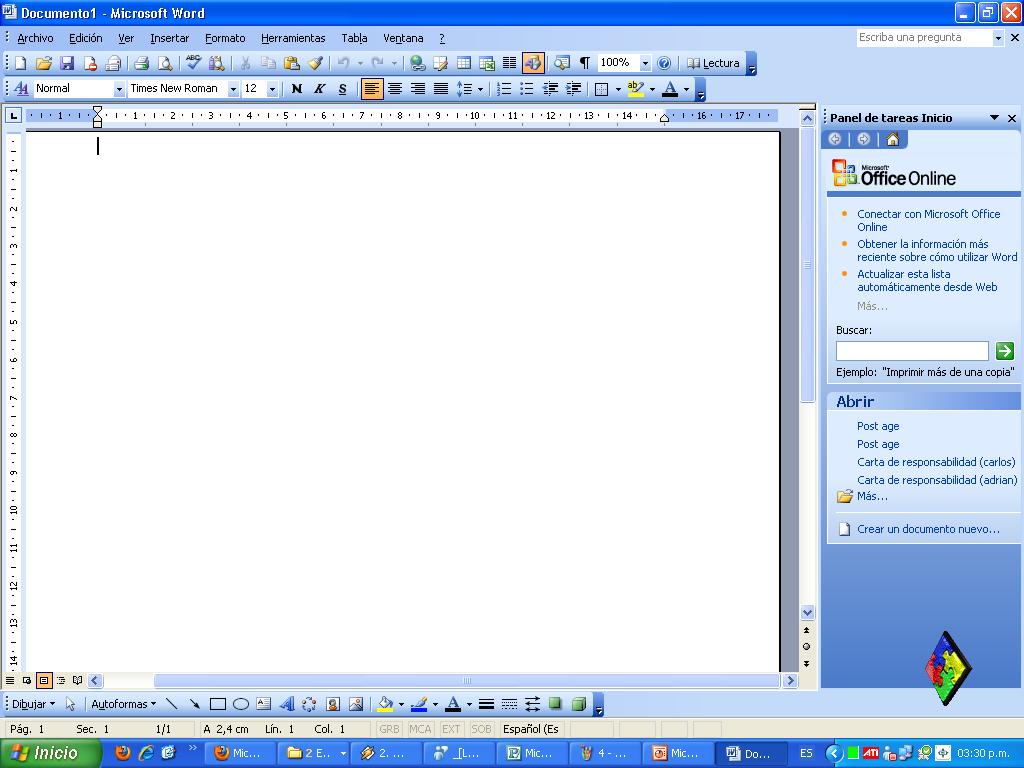Toggle the Show/Hide ¶ formatting marks

(584, 61)
